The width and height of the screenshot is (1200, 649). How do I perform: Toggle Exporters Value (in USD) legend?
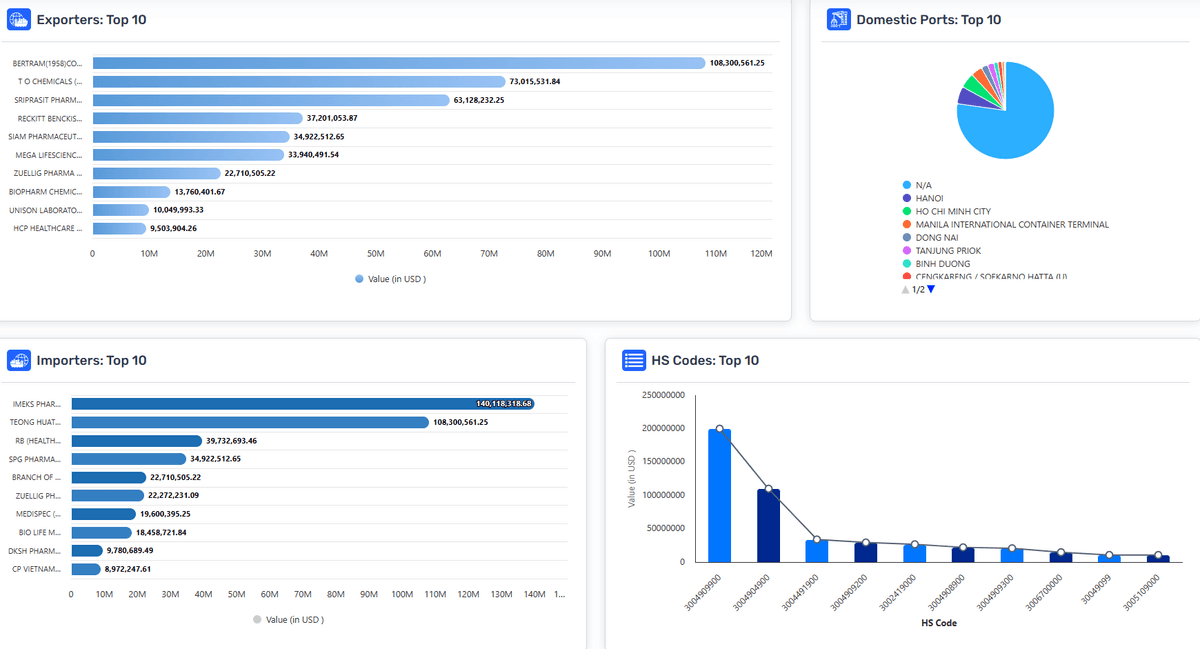(390, 279)
